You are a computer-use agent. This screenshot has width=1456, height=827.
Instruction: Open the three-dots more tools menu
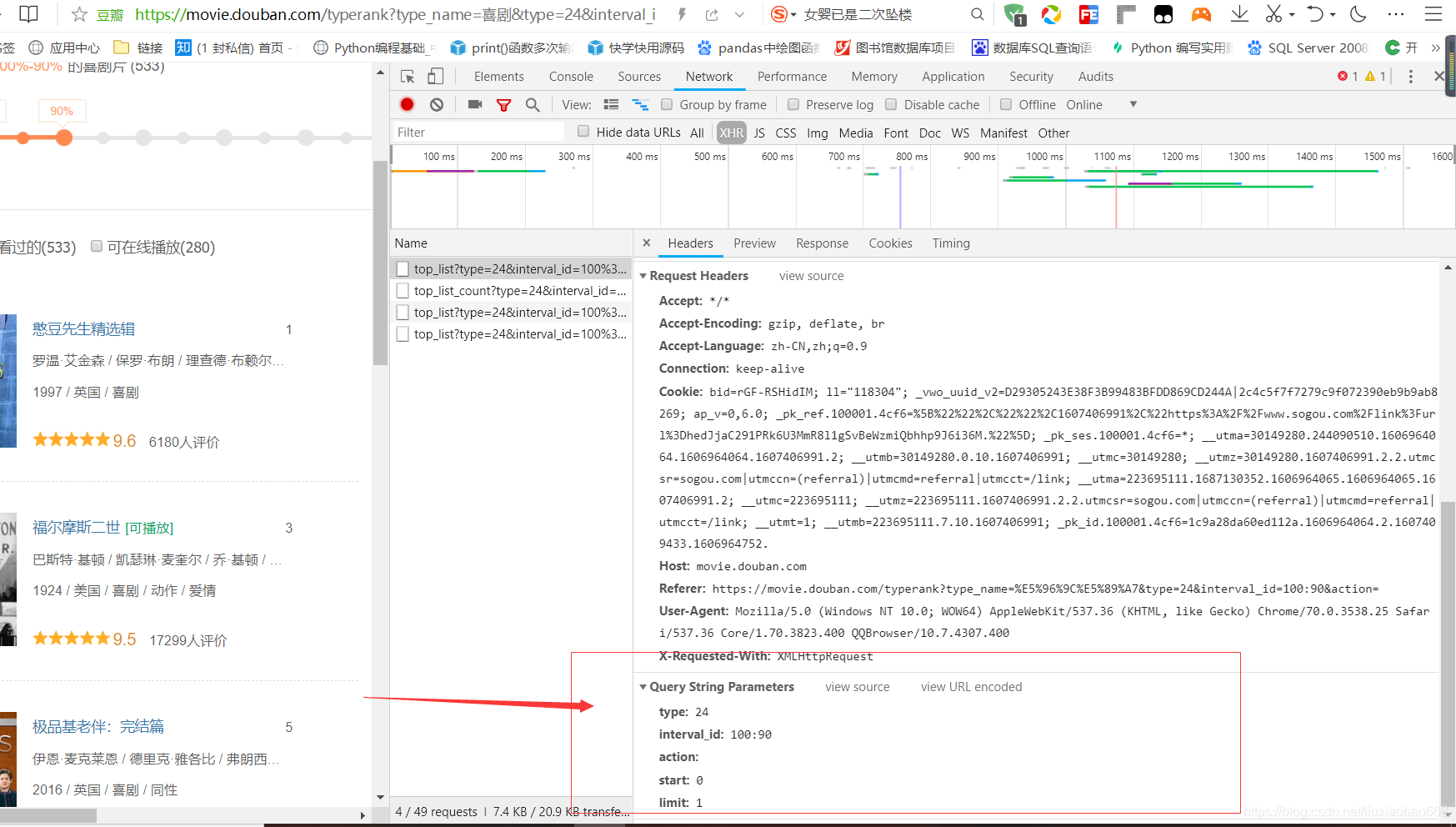click(1396, 14)
